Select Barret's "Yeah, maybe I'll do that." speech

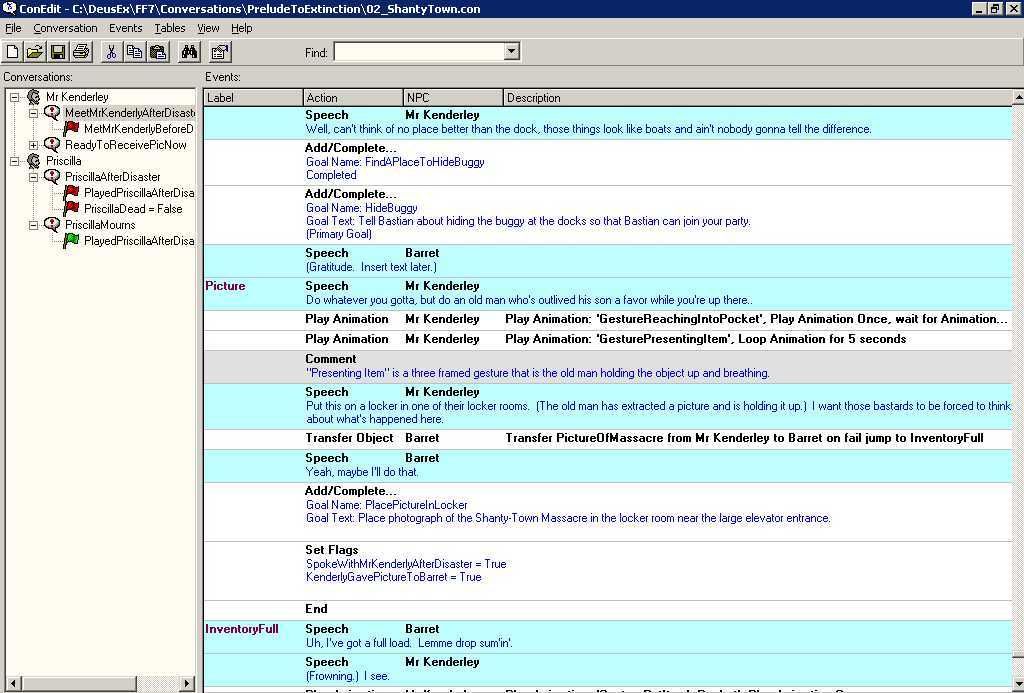click(608, 466)
